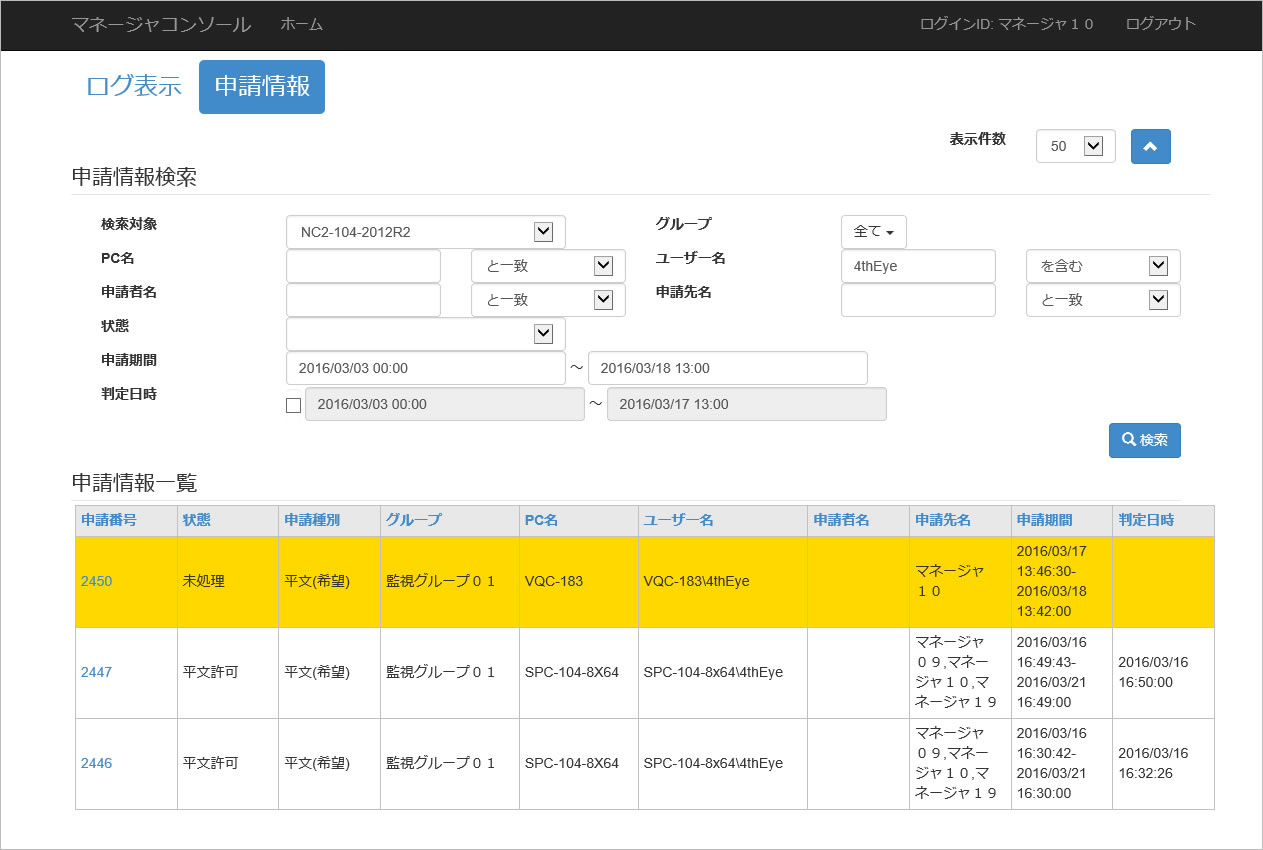Expand the グループ 全て dropdown

coord(873,231)
